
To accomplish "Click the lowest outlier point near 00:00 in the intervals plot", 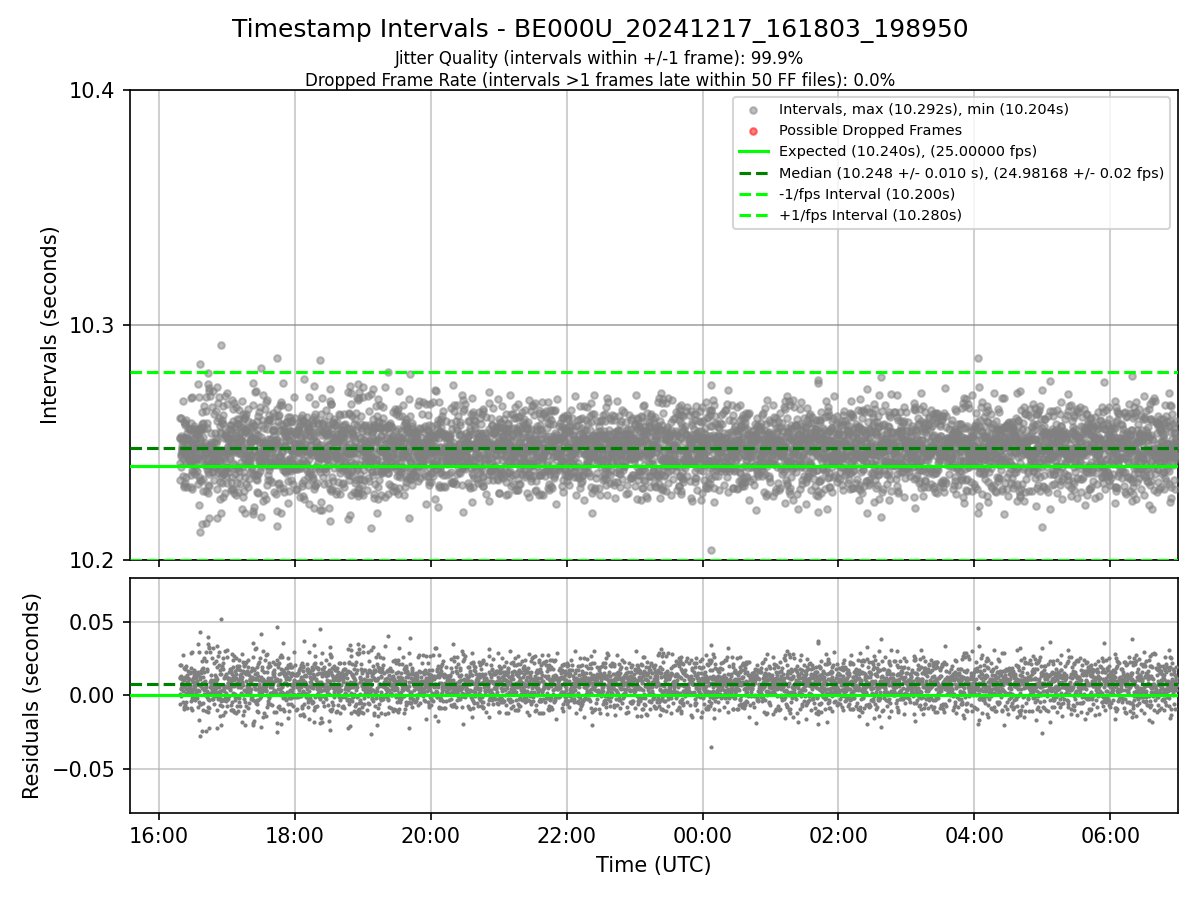I will point(711,550).
